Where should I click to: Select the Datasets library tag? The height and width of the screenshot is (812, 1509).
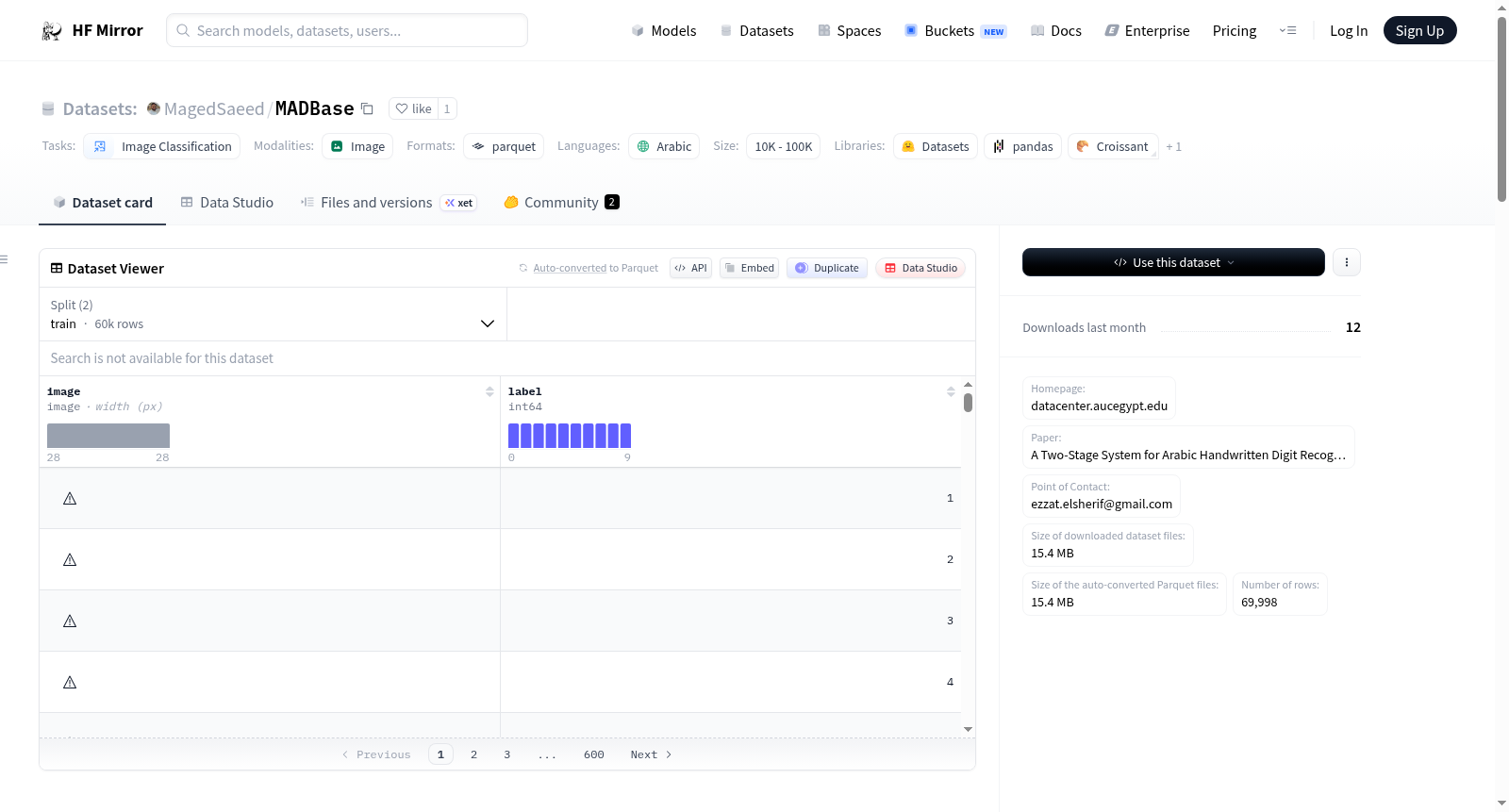936,147
